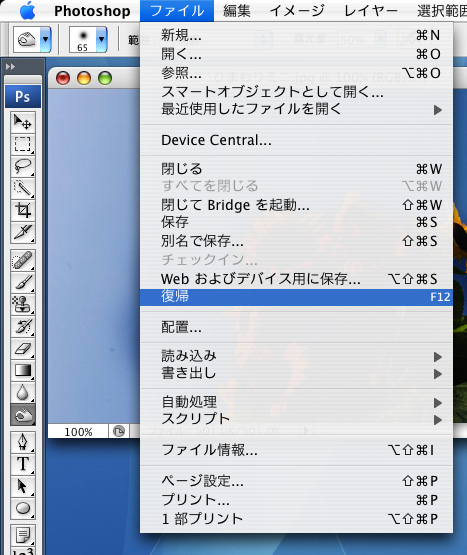
Task: Select the Spot Healing Brush tool
Action: tap(23, 261)
